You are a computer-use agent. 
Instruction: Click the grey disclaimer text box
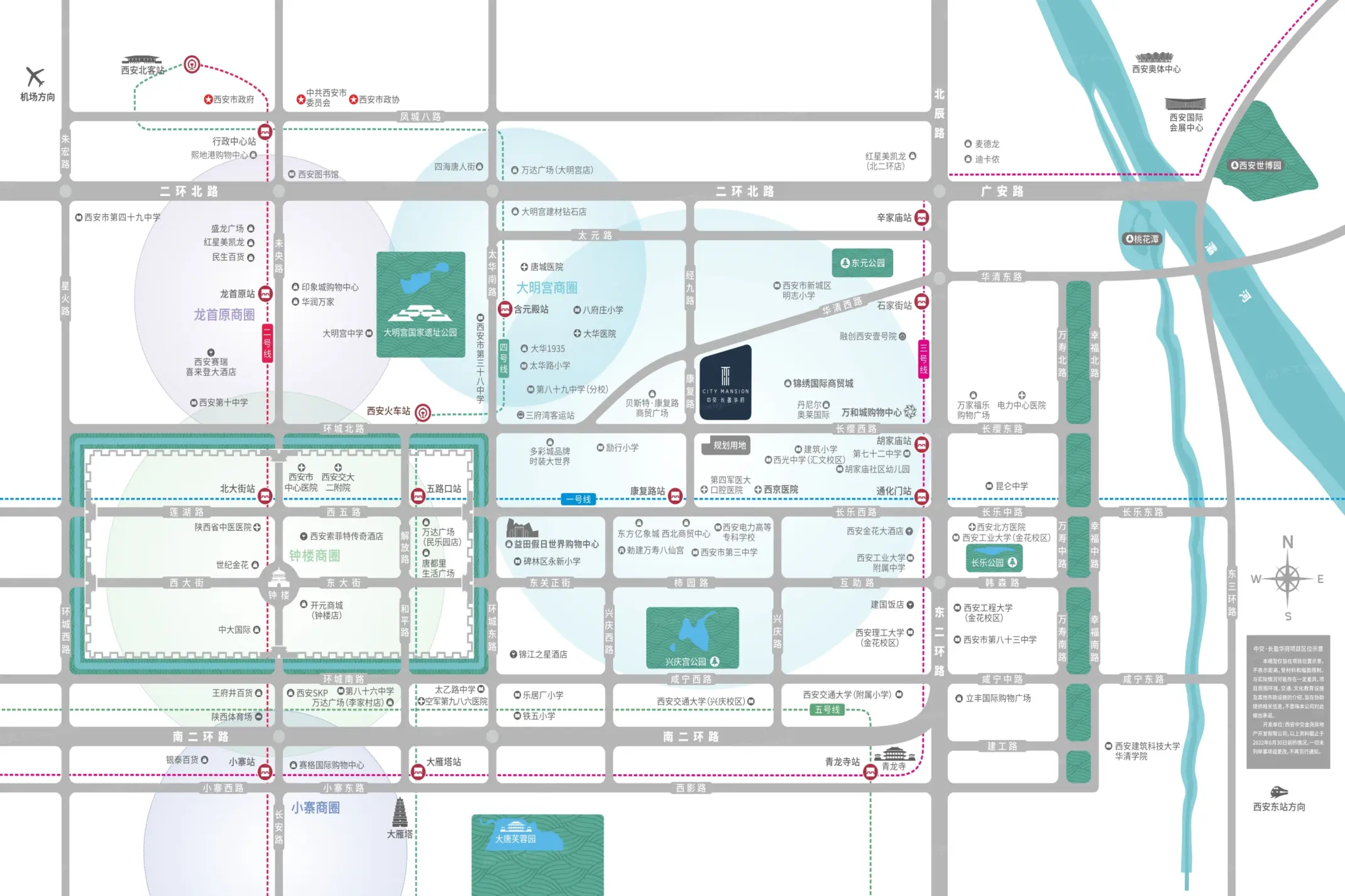pyautogui.click(x=1288, y=701)
